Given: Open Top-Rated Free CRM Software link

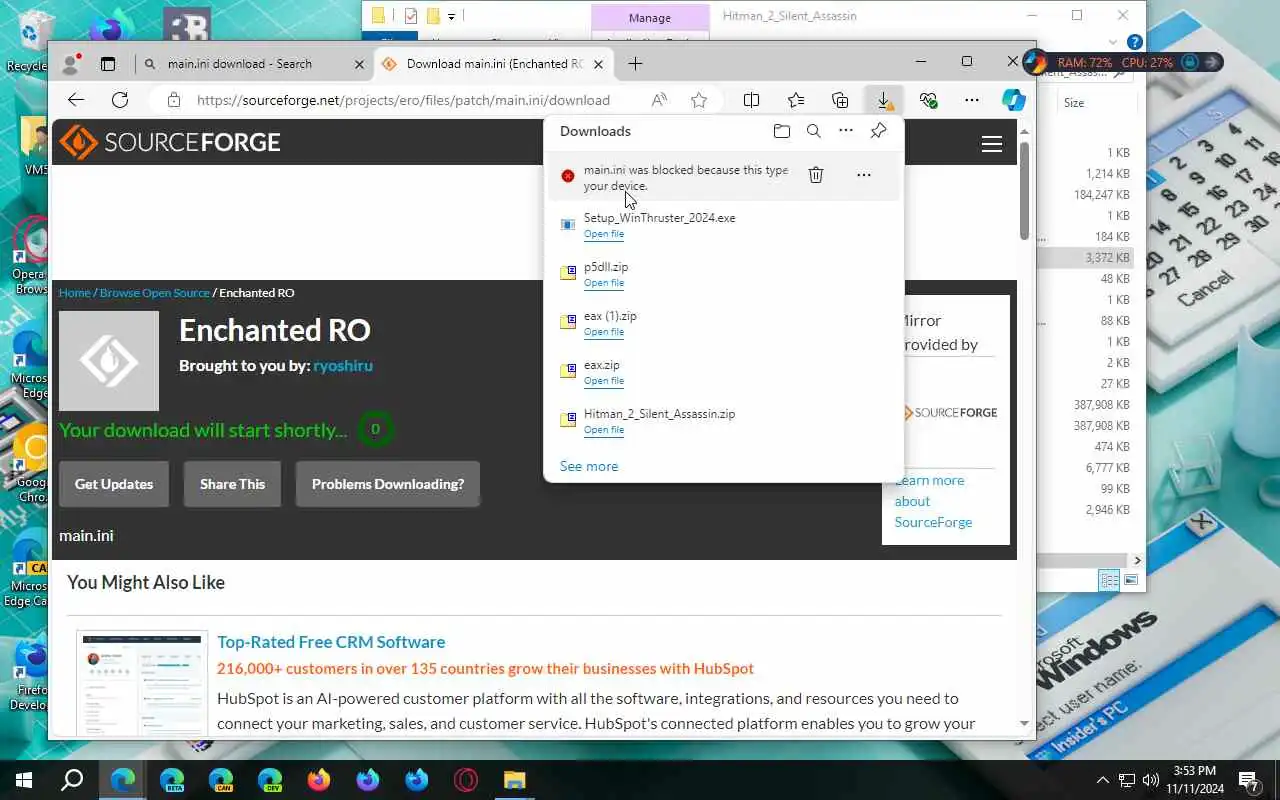Looking at the screenshot, I should (x=331, y=642).
